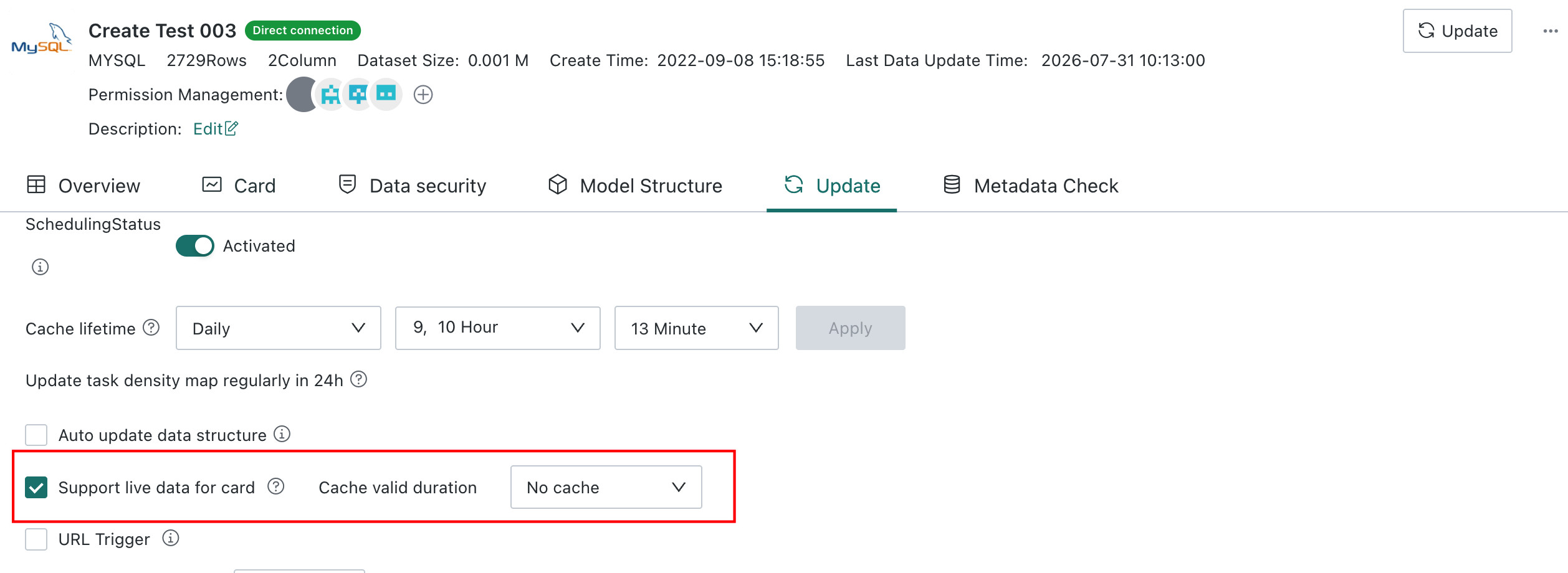Click the MySQL logo icon
The image size is (1568, 573).
coord(42,40)
